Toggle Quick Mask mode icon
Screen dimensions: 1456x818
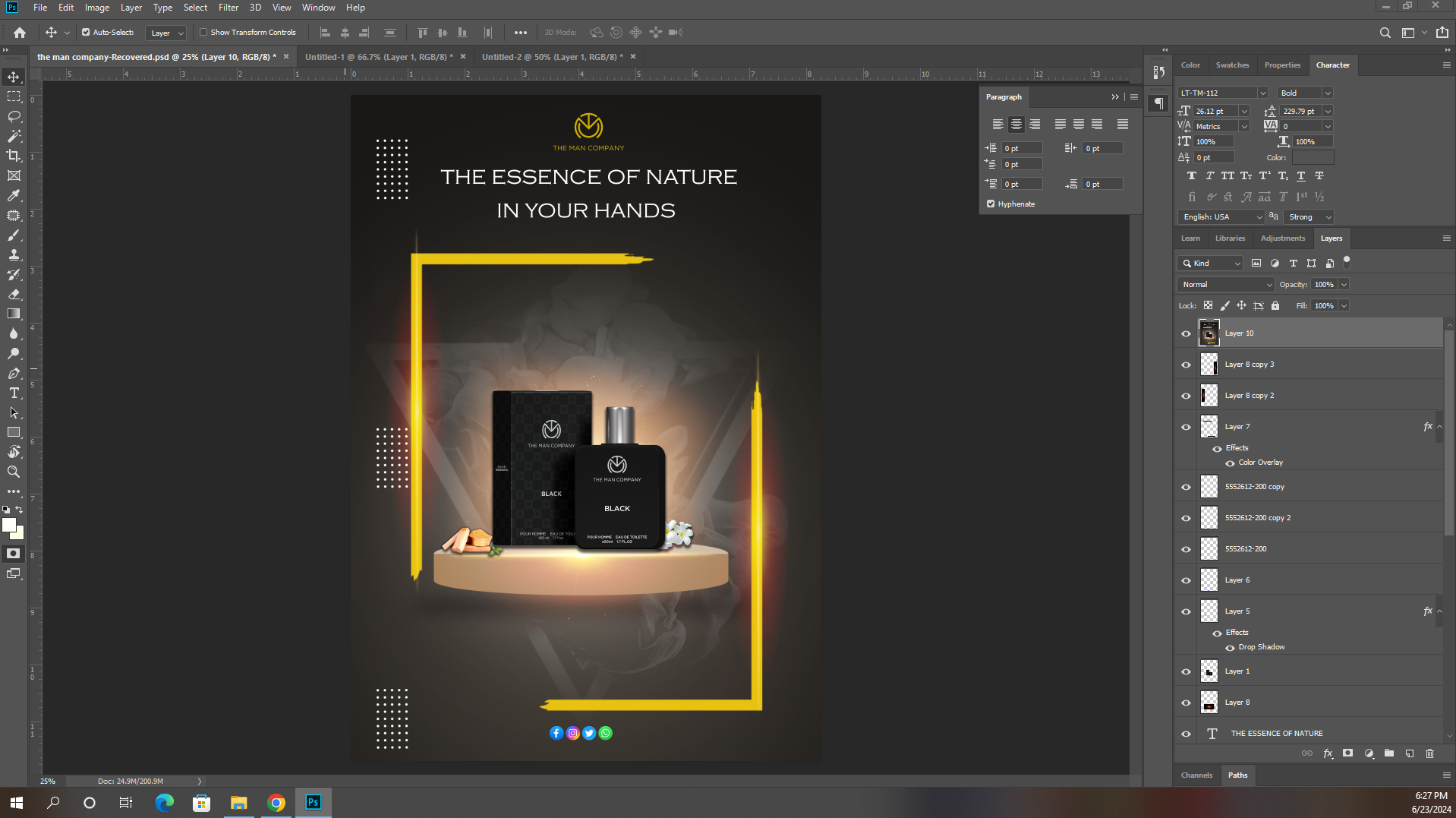[14, 554]
